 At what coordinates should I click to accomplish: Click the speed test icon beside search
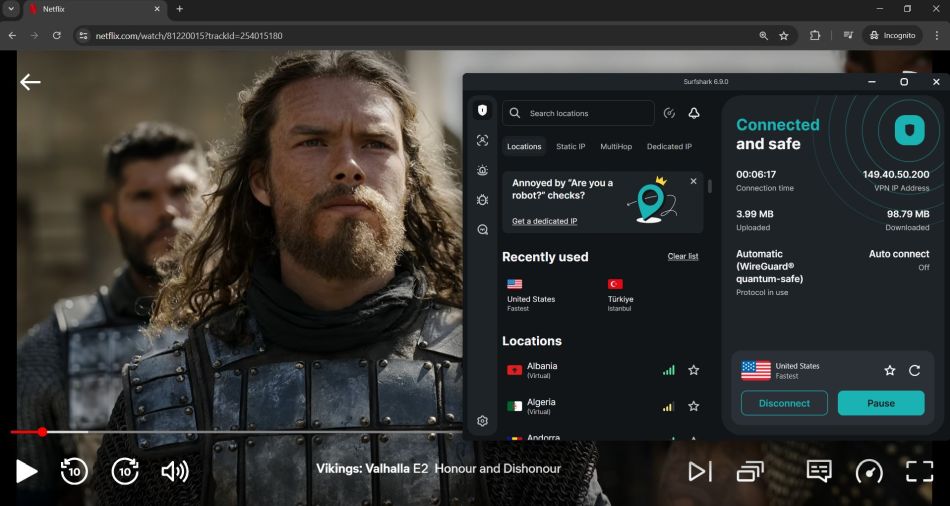[x=669, y=113]
